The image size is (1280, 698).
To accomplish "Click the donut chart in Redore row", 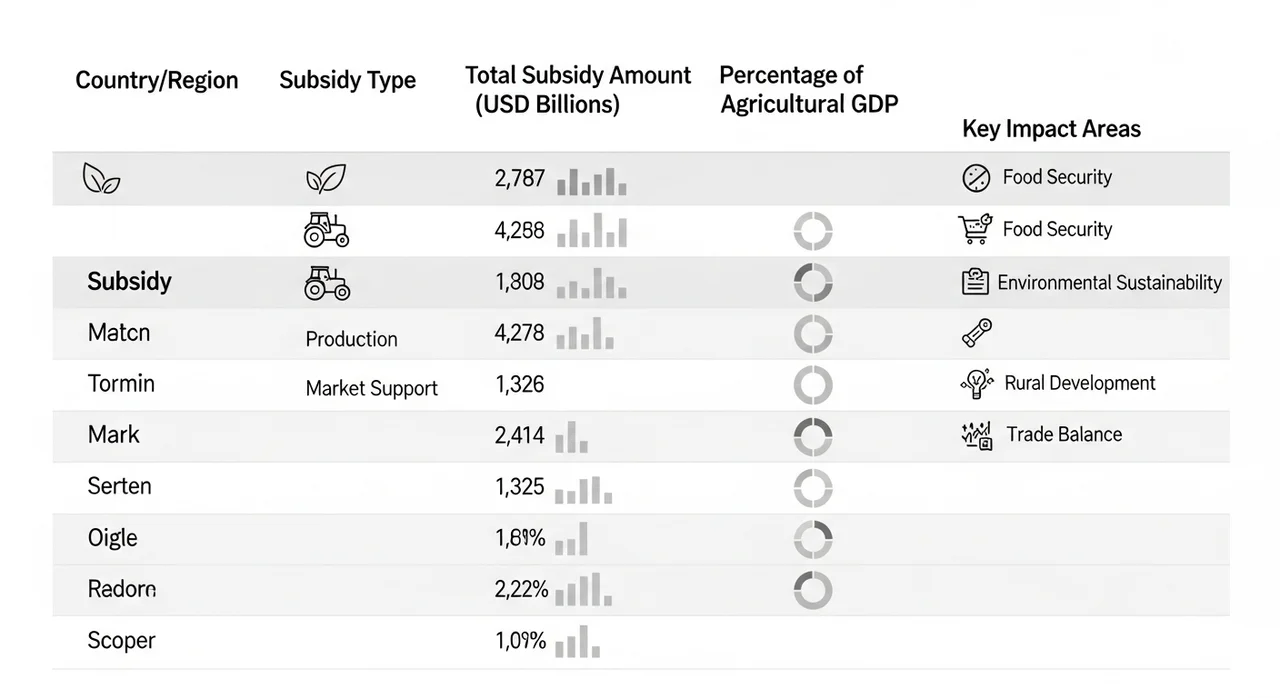I will (x=813, y=590).
